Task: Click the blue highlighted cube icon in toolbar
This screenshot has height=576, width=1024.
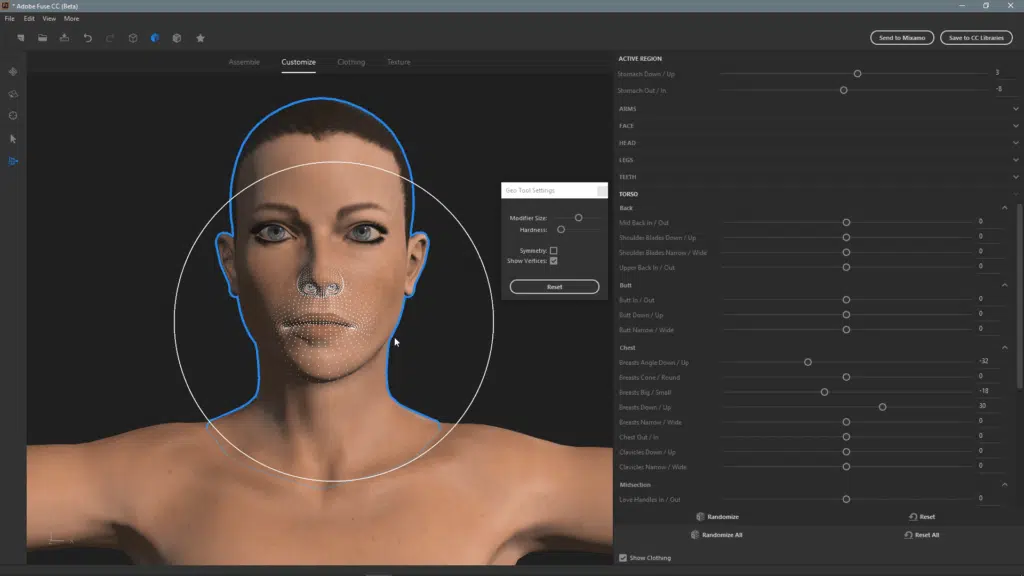Action: 155,38
